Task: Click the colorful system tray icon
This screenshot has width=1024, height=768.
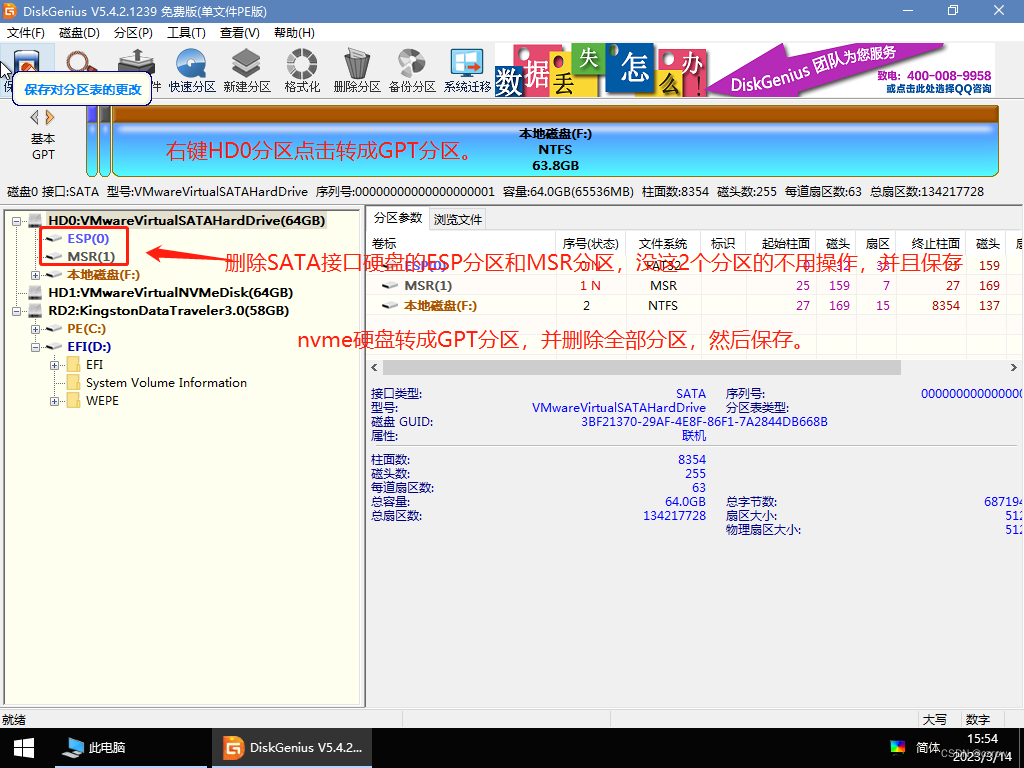Action: pyautogui.click(x=897, y=747)
